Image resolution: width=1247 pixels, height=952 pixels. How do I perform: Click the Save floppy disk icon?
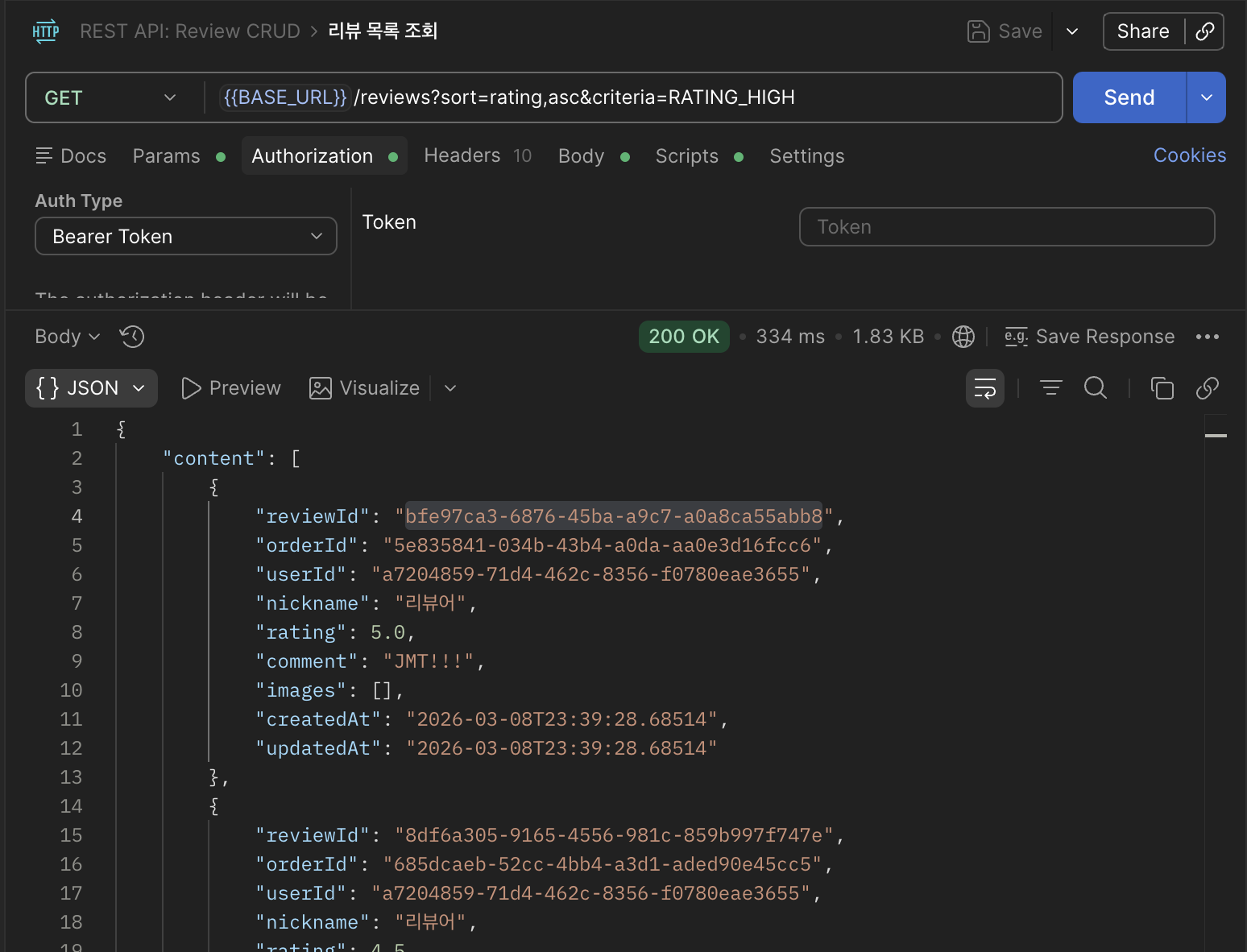(x=978, y=31)
